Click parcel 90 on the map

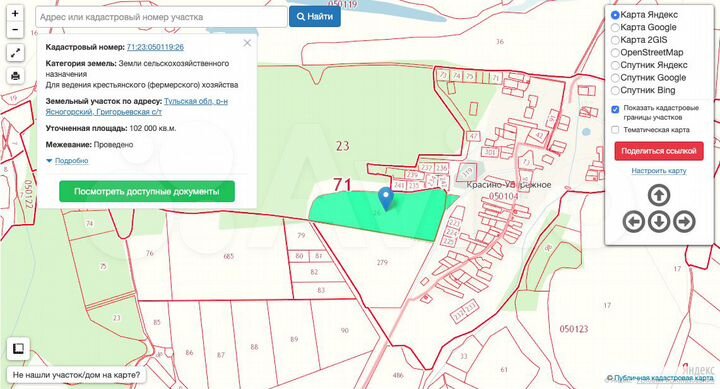click(x=345, y=330)
